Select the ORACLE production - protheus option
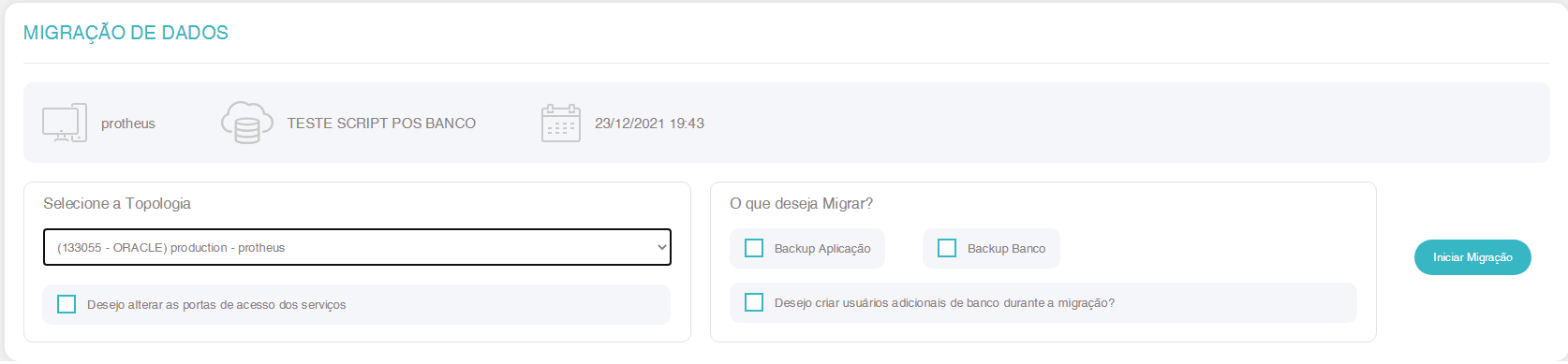Image resolution: width=1568 pixels, height=364 pixels. tap(171, 248)
